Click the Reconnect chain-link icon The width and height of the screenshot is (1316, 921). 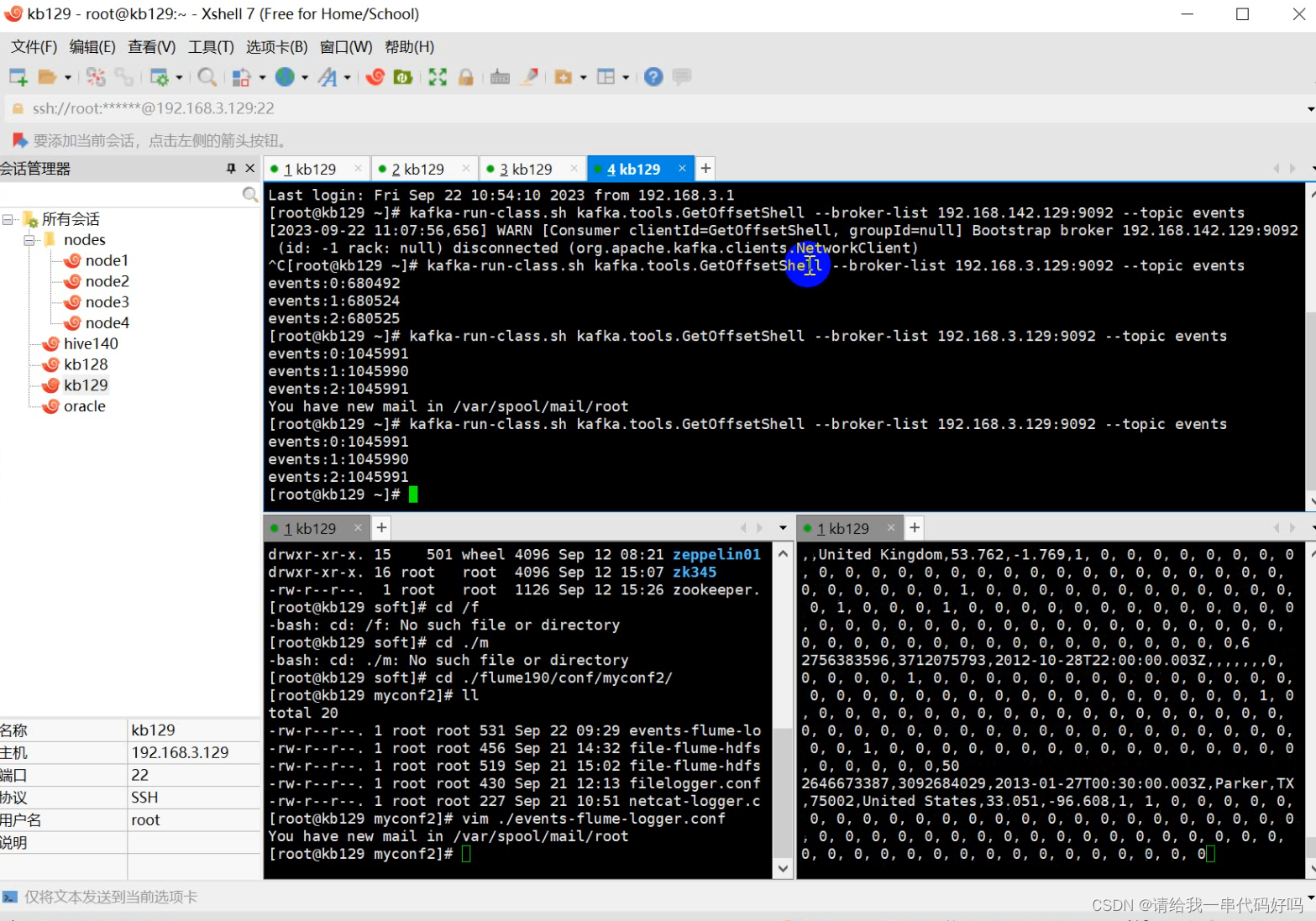pos(124,77)
